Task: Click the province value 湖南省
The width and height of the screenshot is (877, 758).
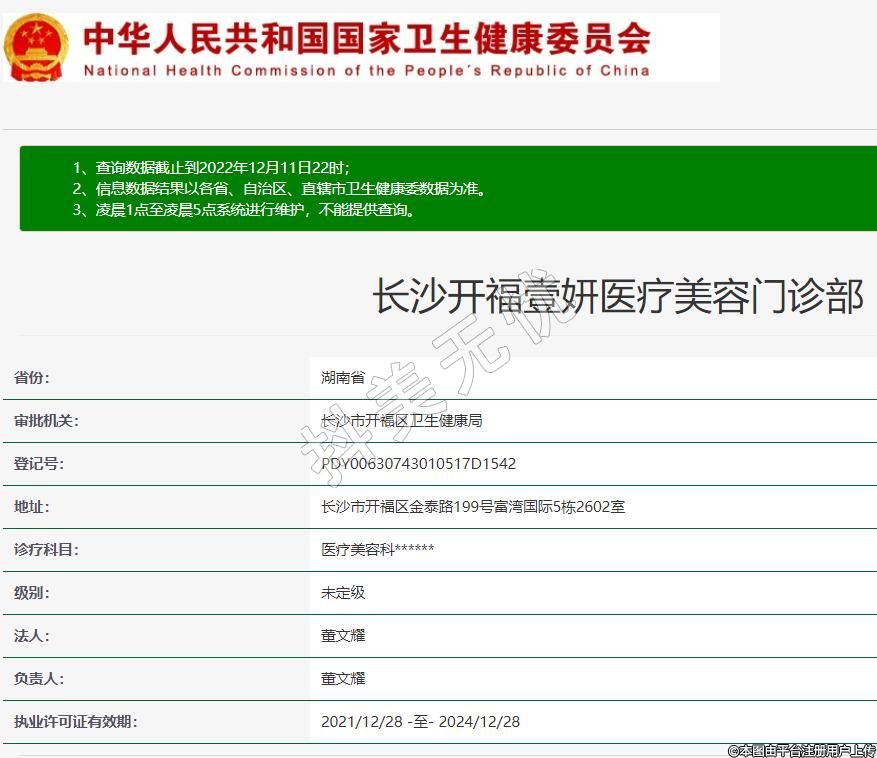Action: [x=343, y=378]
